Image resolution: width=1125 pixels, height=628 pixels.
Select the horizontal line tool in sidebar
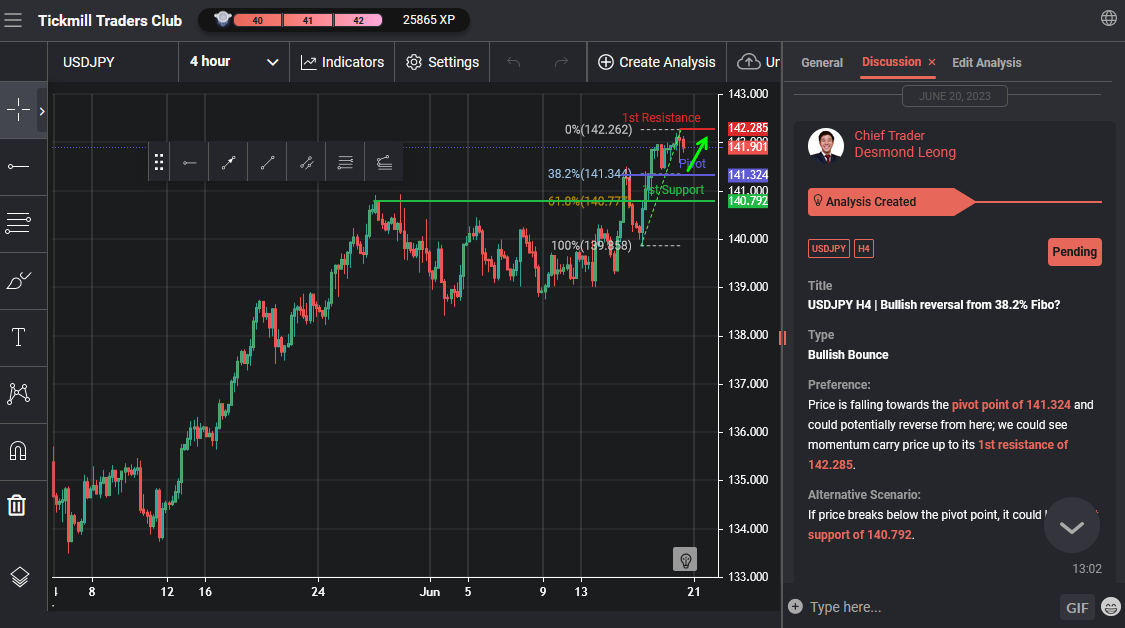18,167
